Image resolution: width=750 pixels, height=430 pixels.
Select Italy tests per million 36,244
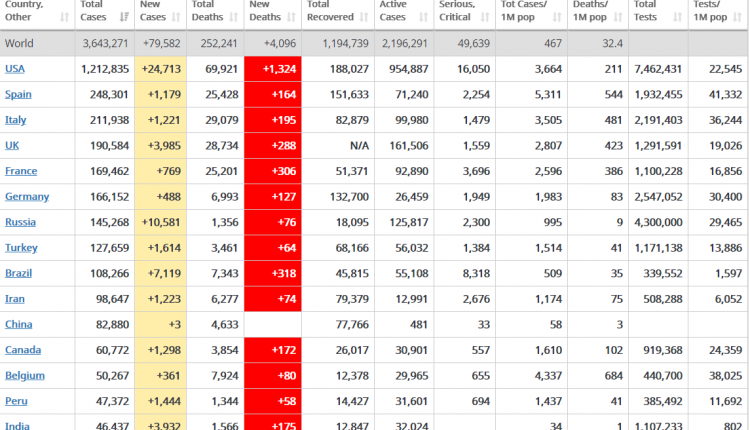coord(726,120)
